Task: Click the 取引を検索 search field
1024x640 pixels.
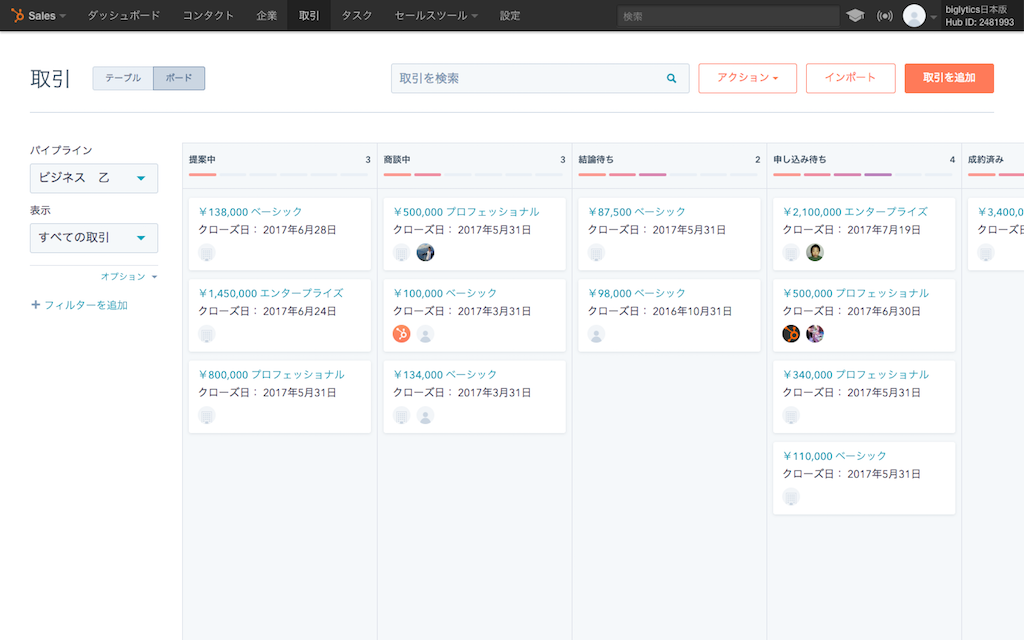Action: (528, 78)
